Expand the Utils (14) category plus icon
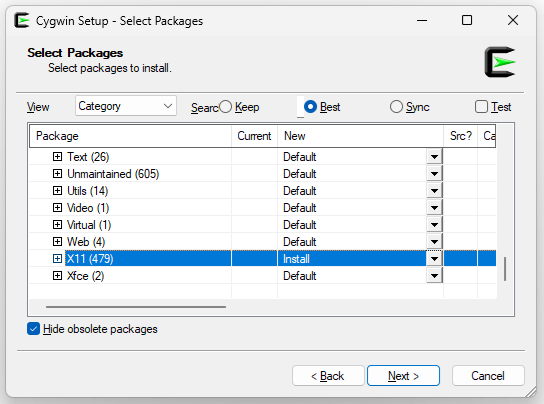 (57, 191)
